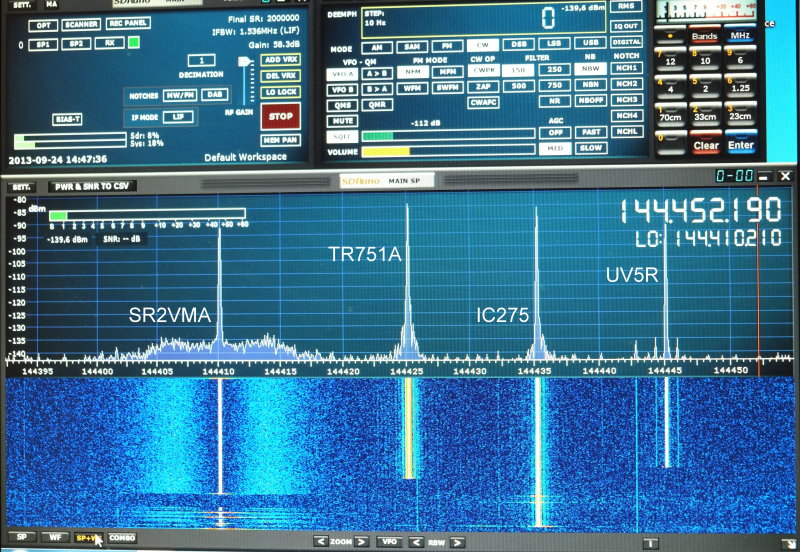Image resolution: width=800 pixels, height=552 pixels.
Task: Adjust the RF GAIN slider
Action: pyautogui.click(x=244, y=62)
